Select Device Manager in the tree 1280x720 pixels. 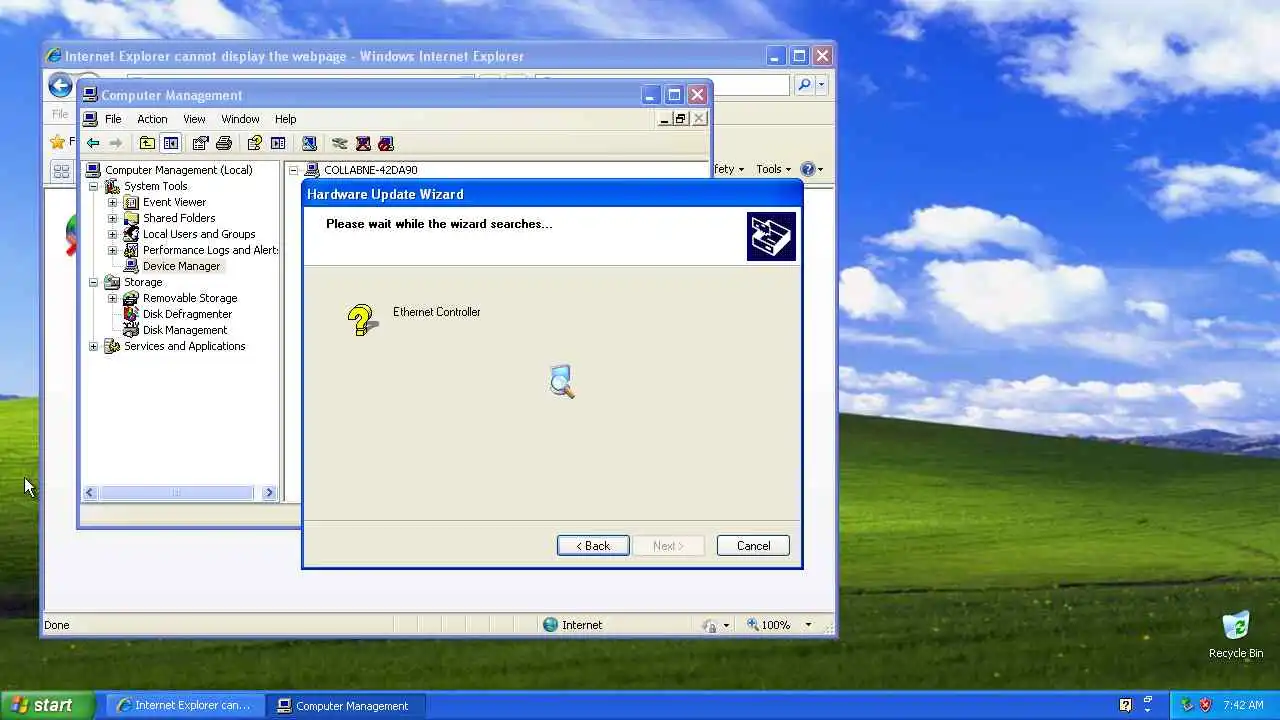[181, 266]
